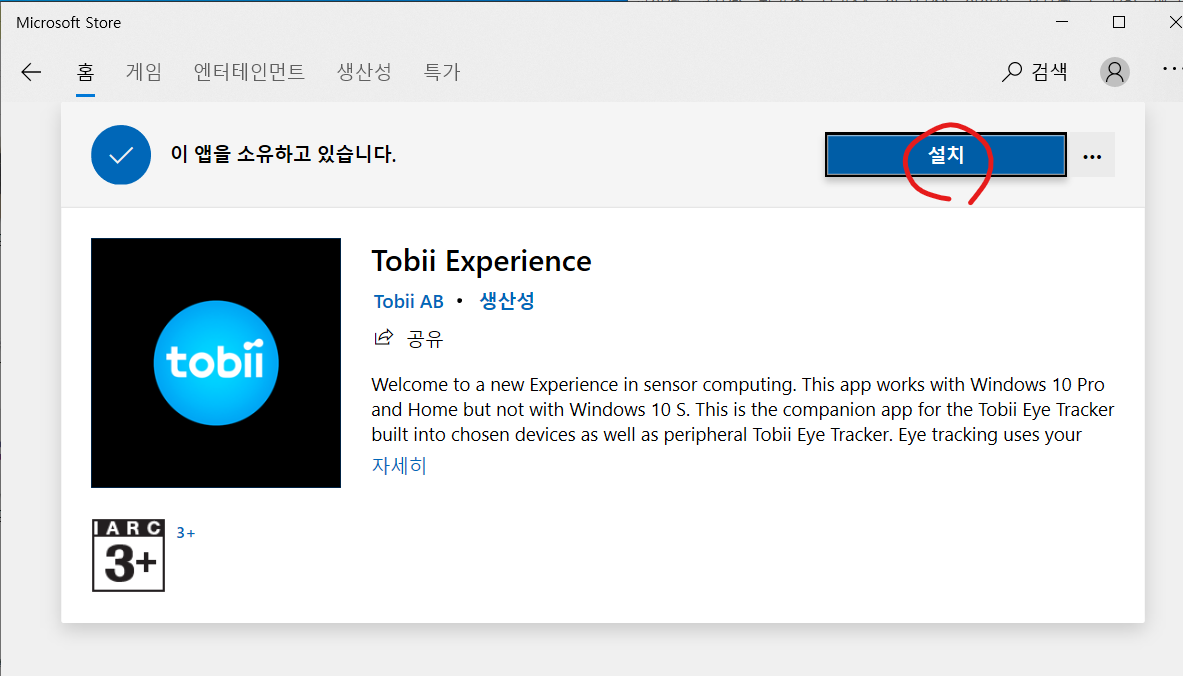Open the 특가 deals tab
The width and height of the screenshot is (1183, 676).
[442, 72]
